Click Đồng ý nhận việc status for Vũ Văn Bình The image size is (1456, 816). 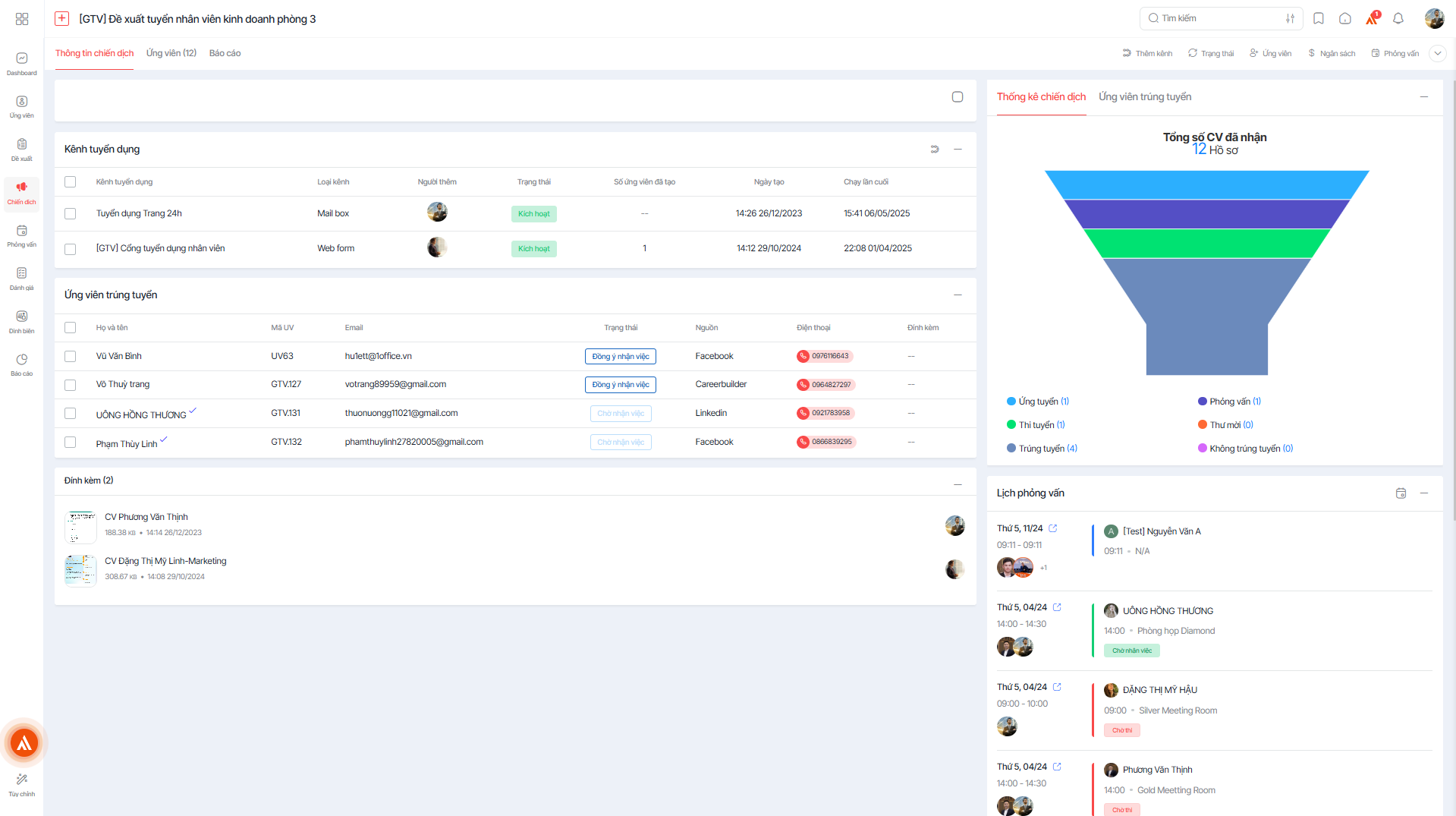coord(621,357)
